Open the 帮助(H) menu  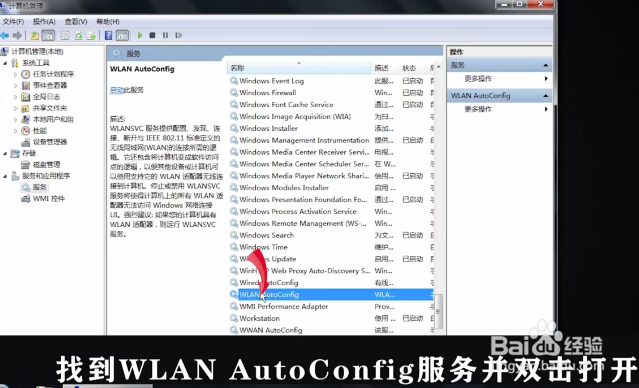(108, 22)
